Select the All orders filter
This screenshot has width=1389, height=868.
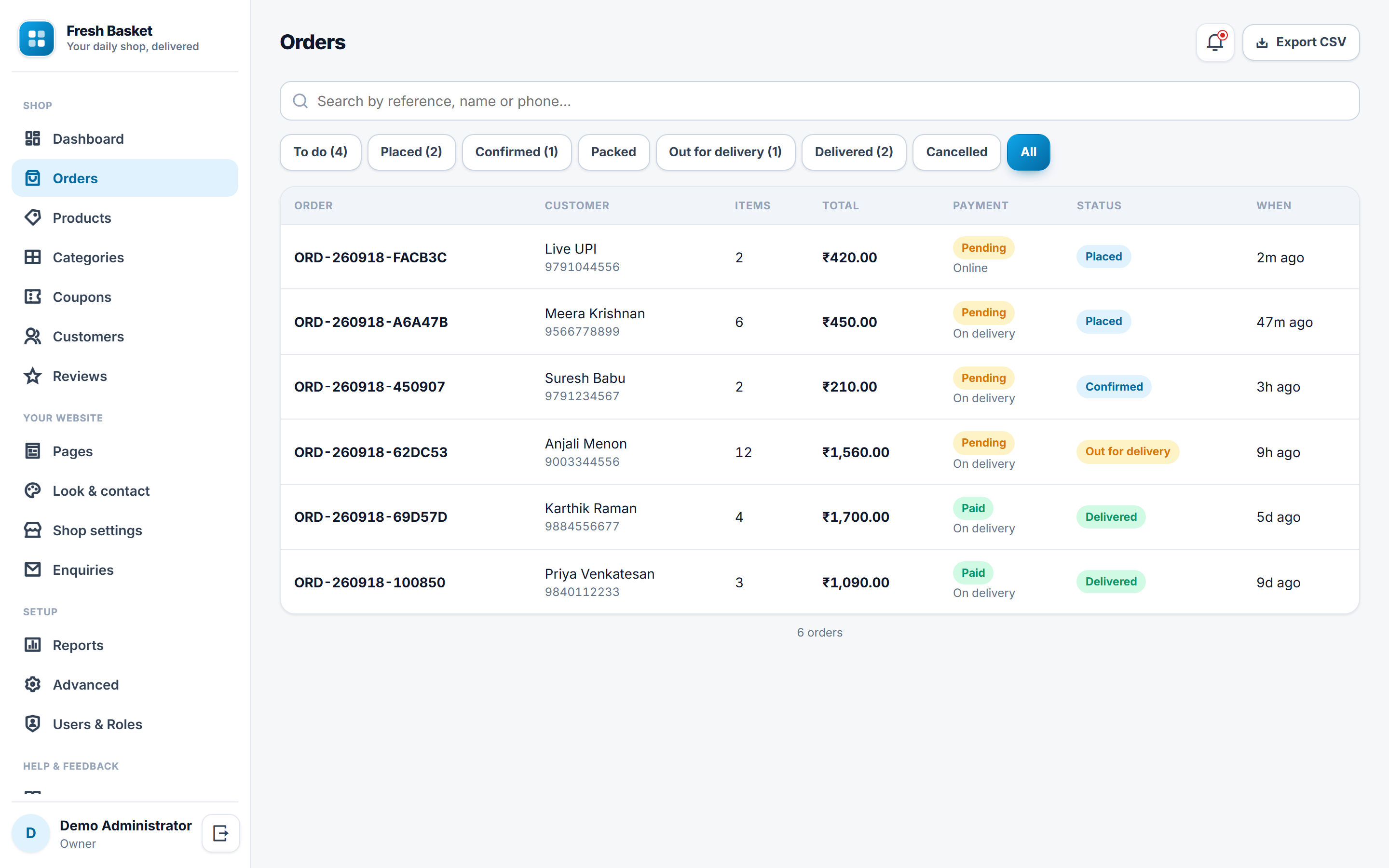tap(1029, 152)
